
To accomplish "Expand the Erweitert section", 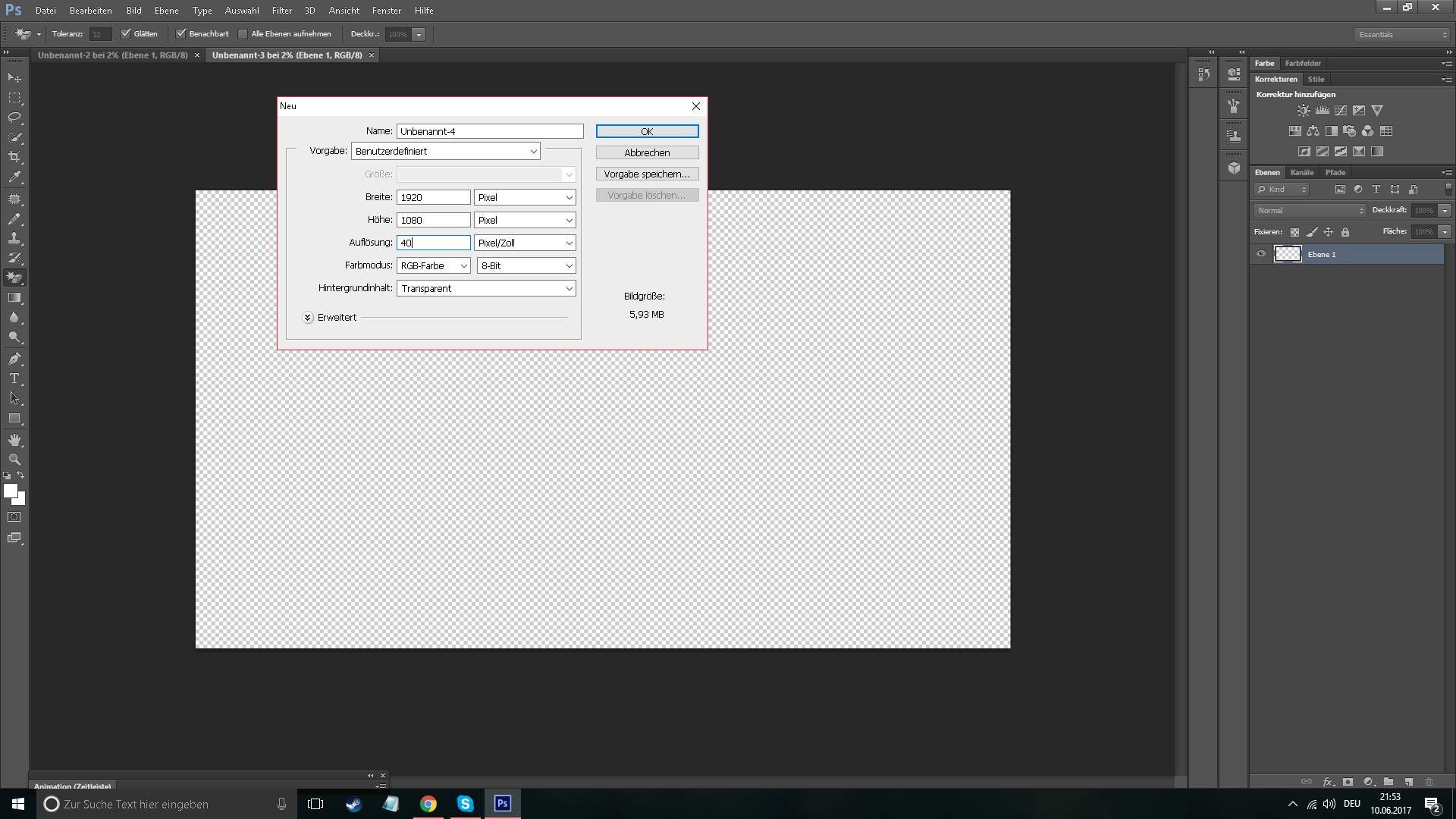I will tap(308, 318).
